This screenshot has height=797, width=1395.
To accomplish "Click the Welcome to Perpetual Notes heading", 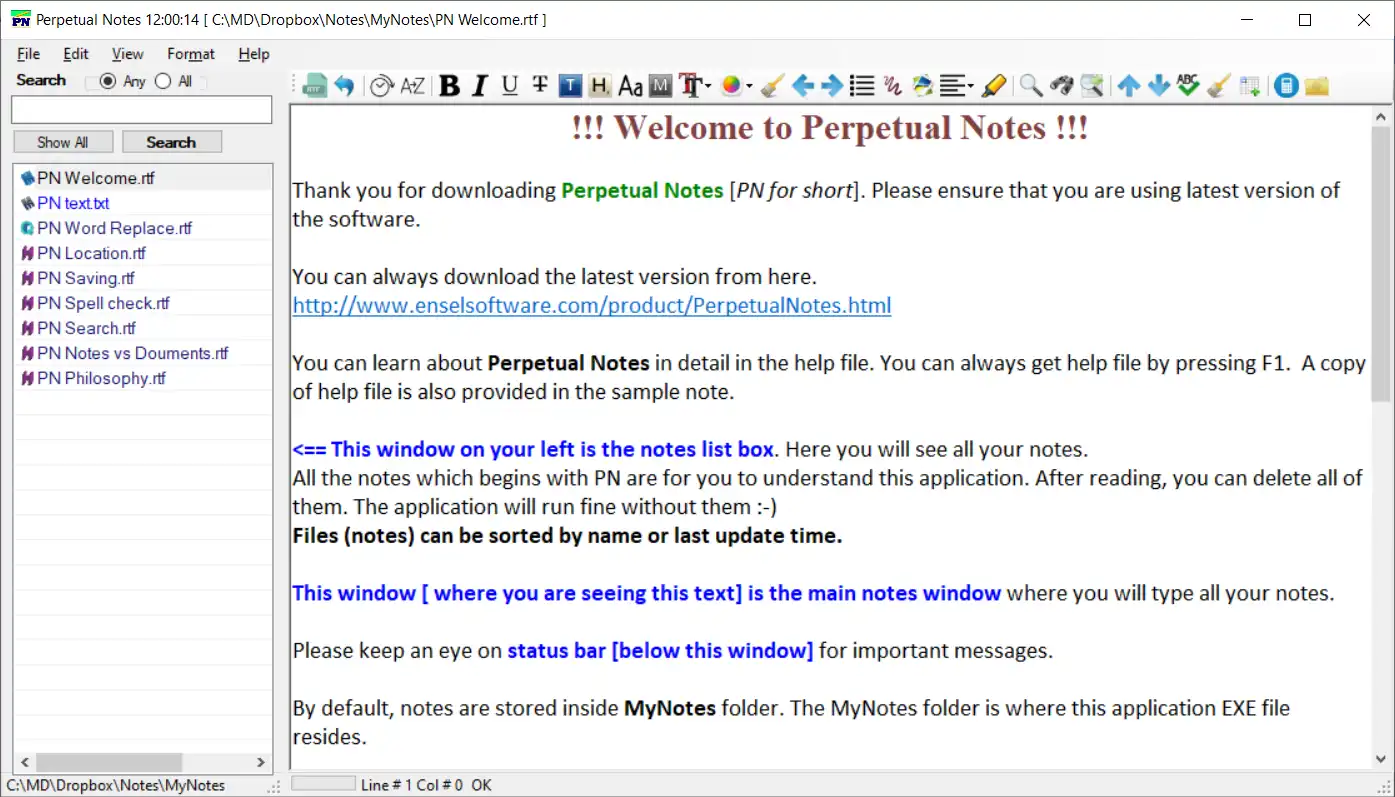I will pyautogui.click(x=830, y=128).
